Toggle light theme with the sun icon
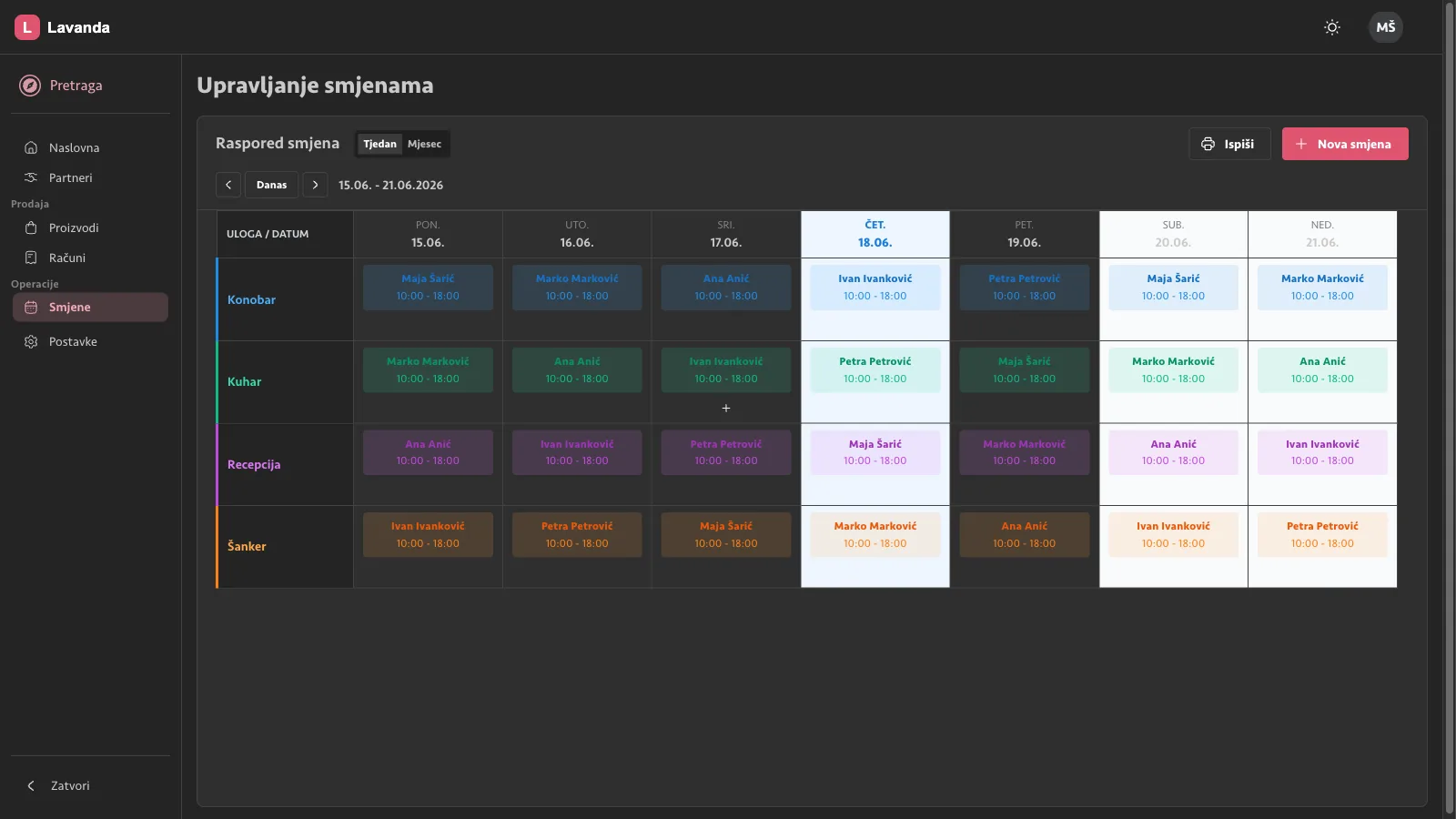 [1332, 27]
